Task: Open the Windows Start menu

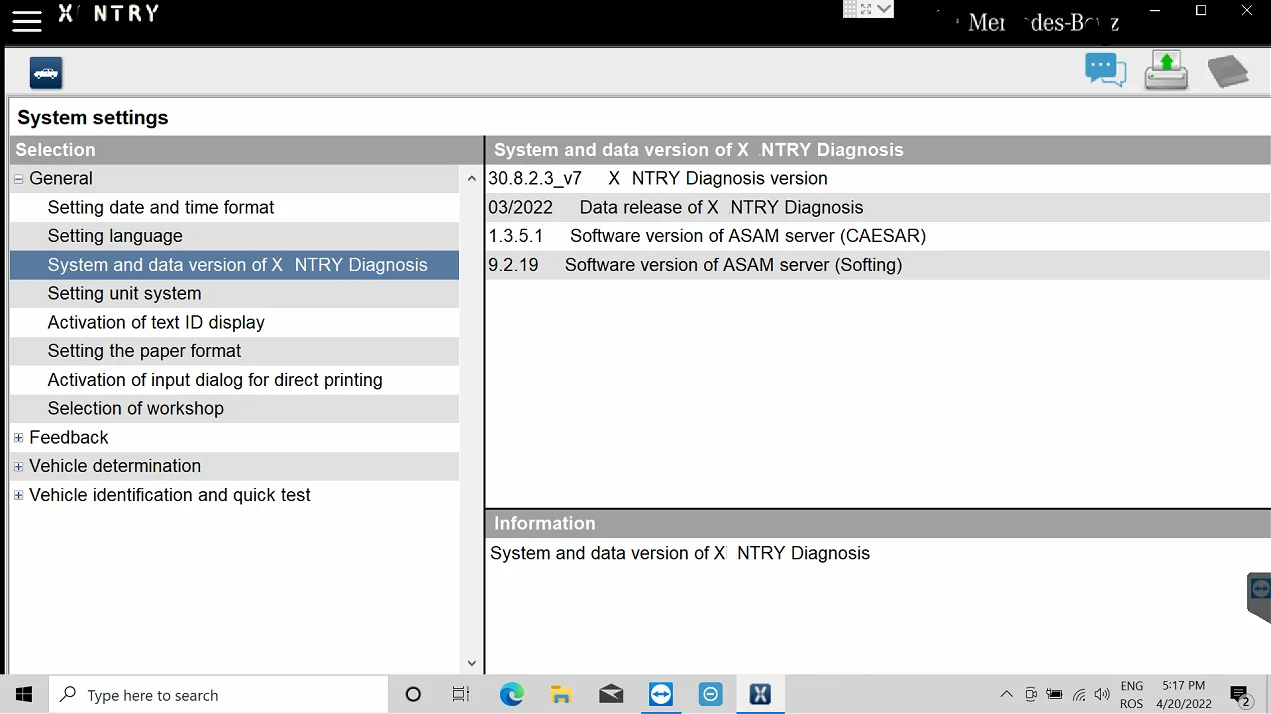Action: point(24,695)
